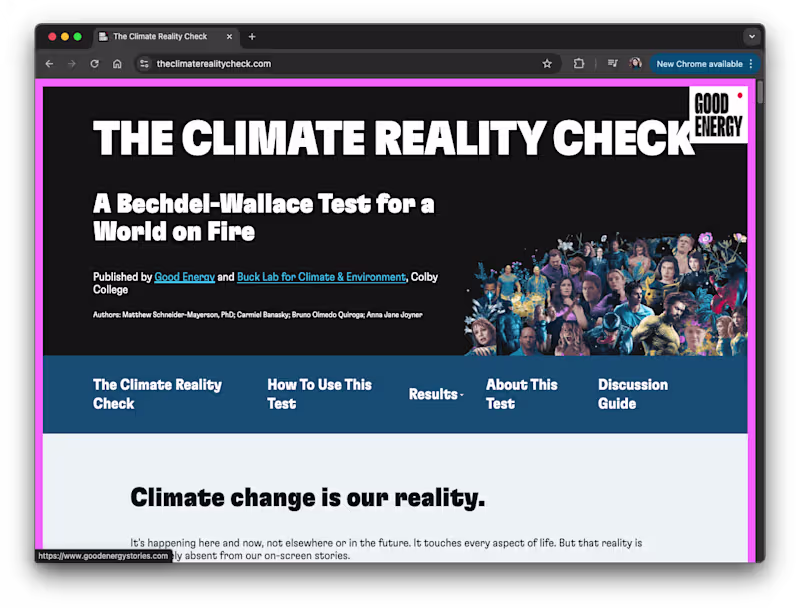Expand the Results dropdown menu
The height and width of the screenshot is (609, 800).
click(436, 394)
